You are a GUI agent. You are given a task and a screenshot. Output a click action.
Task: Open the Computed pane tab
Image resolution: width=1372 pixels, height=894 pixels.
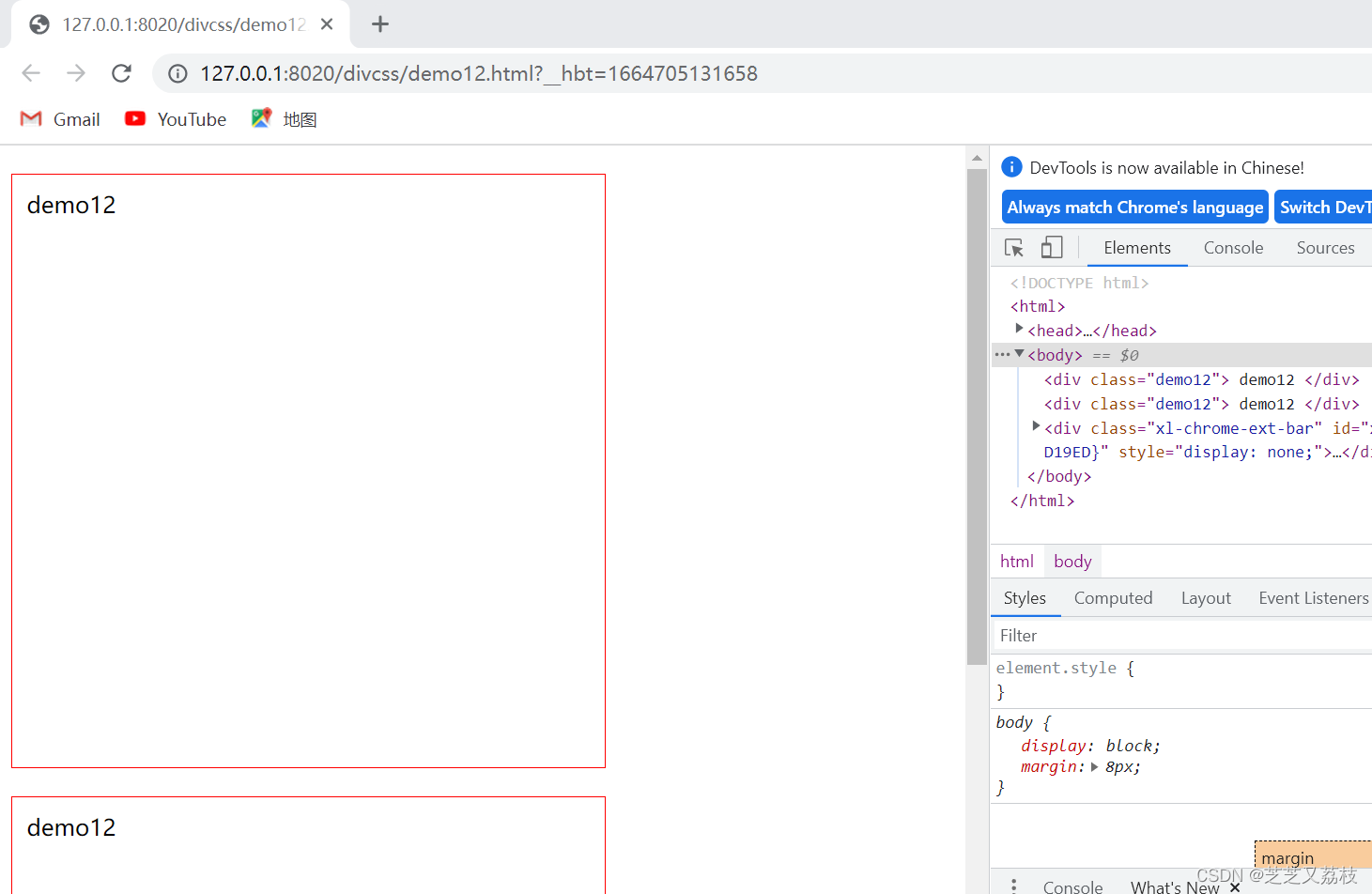tap(1113, 598)
